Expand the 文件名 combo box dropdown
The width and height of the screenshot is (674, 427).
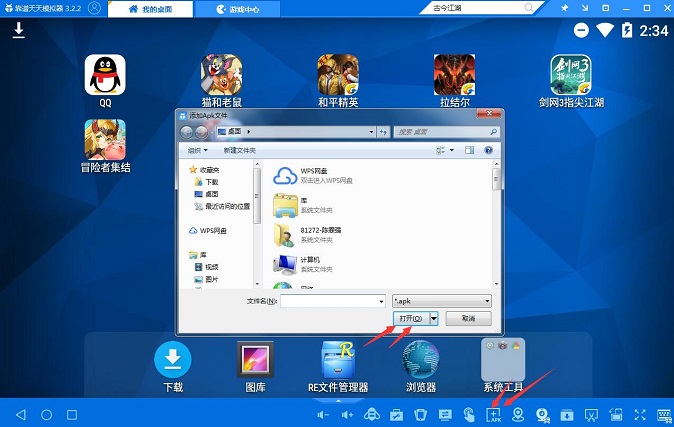pos(381,301)
